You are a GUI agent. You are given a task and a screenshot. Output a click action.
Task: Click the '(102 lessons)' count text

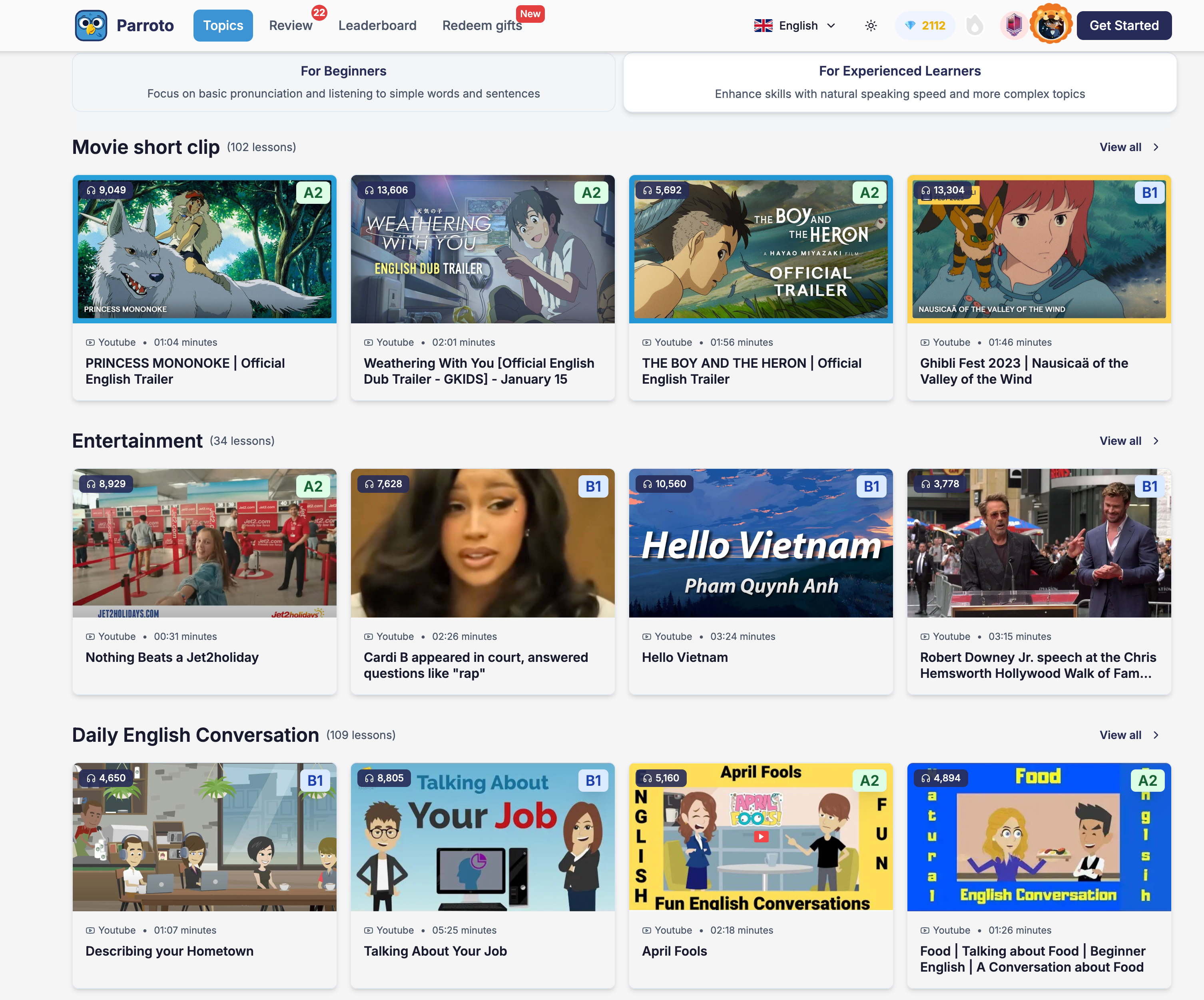pyautogui.click(x=261, y=147)
